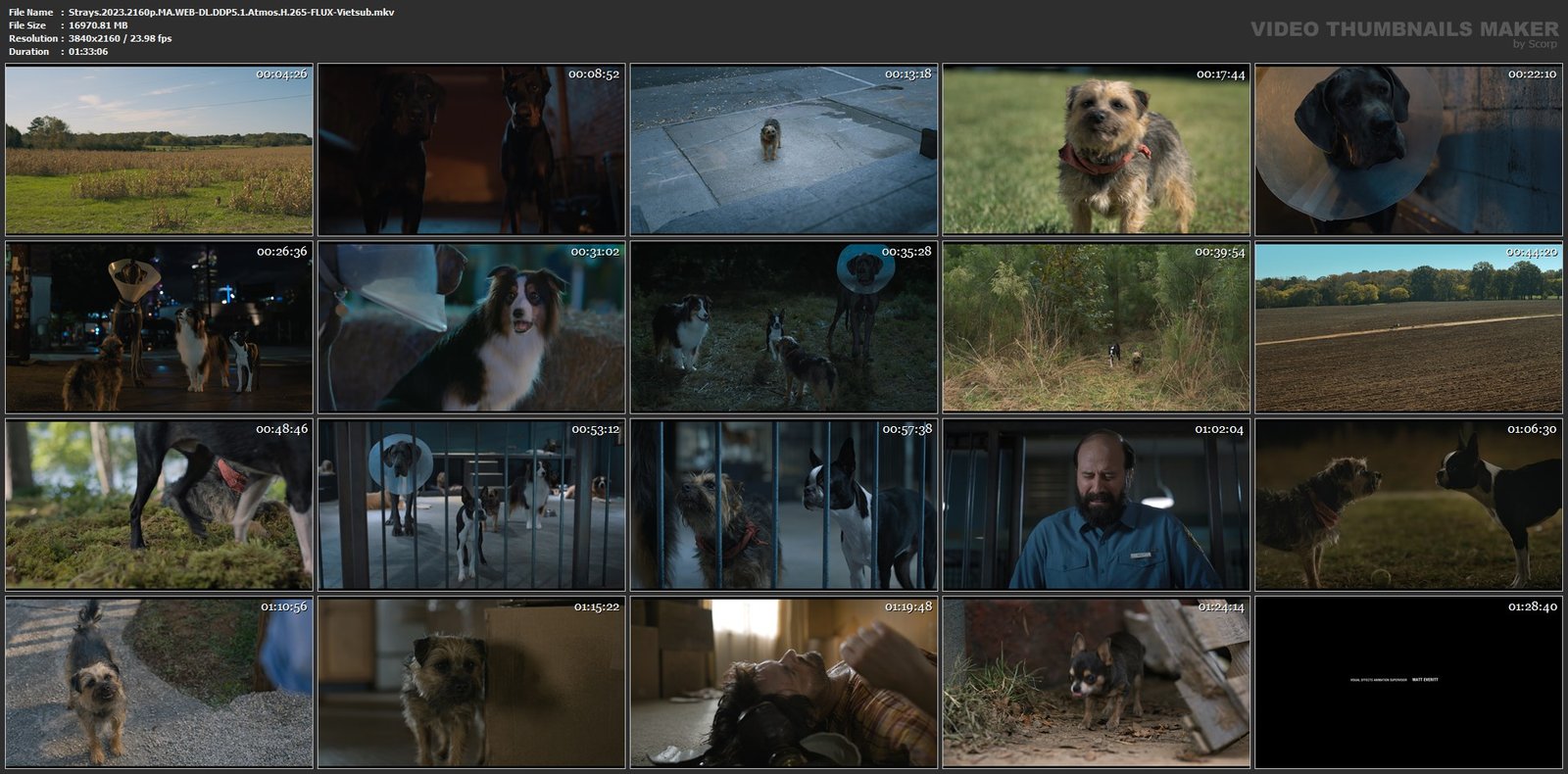Select the thumbnail timestamped 01:06:30
The image size is (1568, 774).
1409,506
